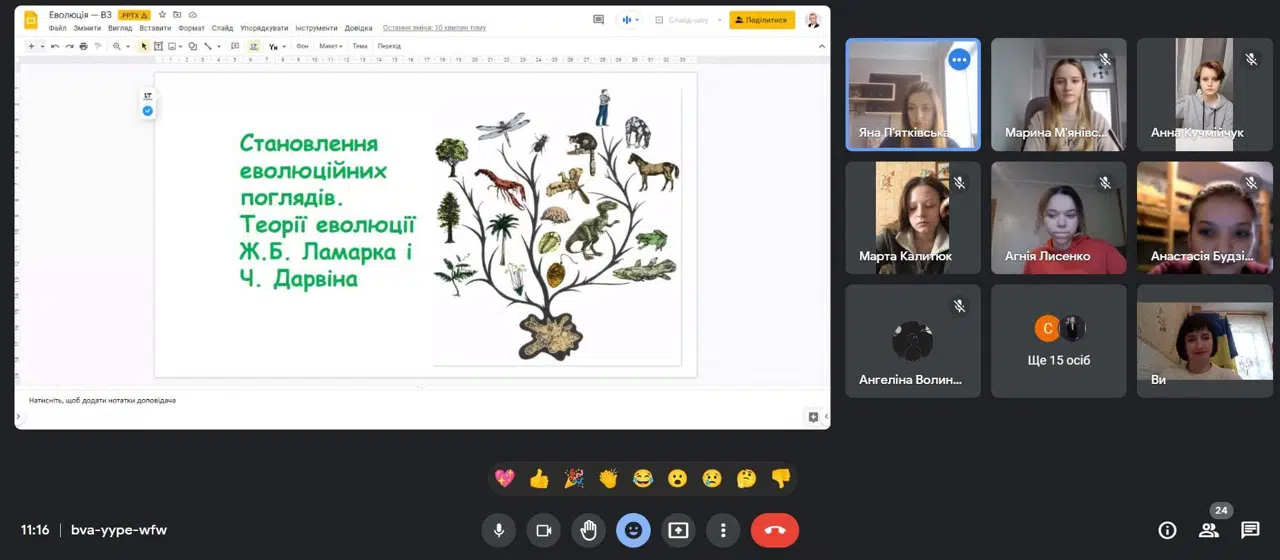Open the input tools Ук button
The height and width of the screenshot is (560, 1280).
(x=273, y=46)
